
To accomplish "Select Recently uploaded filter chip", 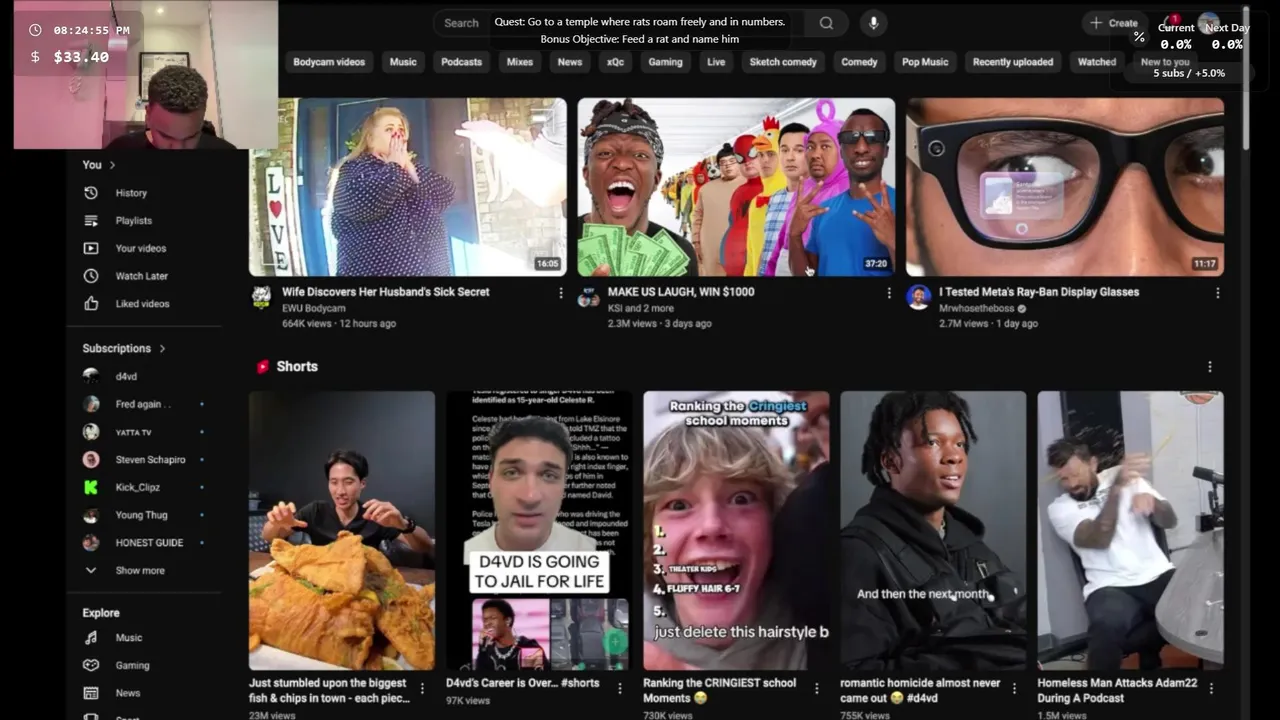I will click(1013, 62).
